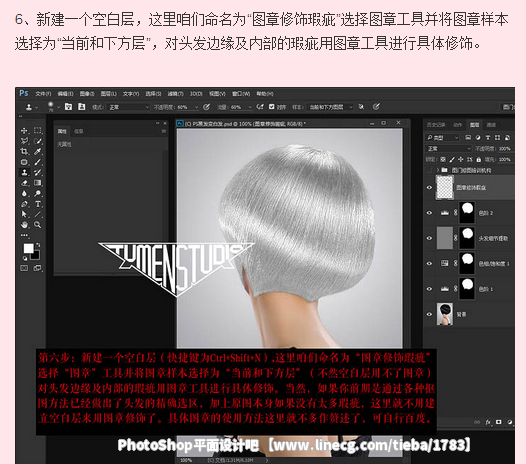Viewport: 526px width, 464px height.
Task: Select the Pen tool
Action: point(24,204)
